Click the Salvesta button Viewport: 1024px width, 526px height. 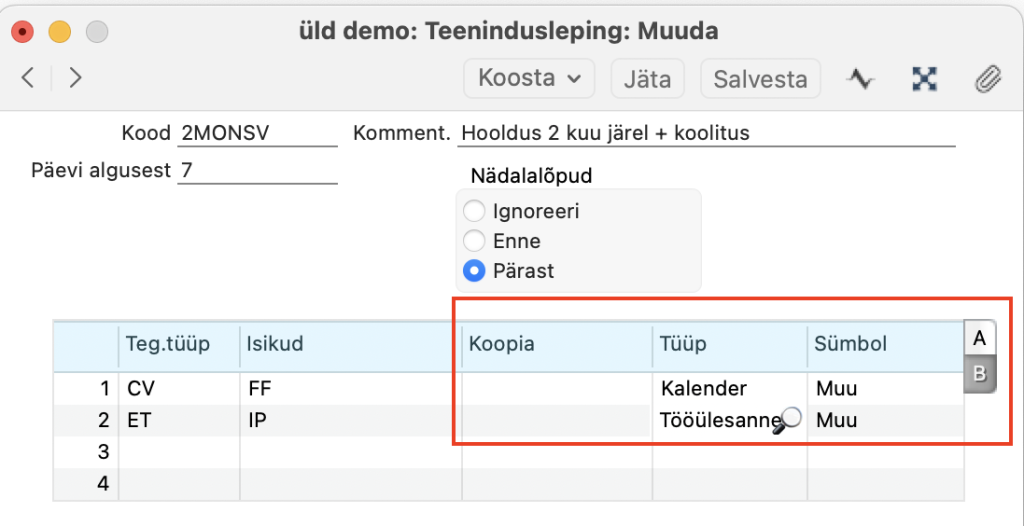[761, 79]
